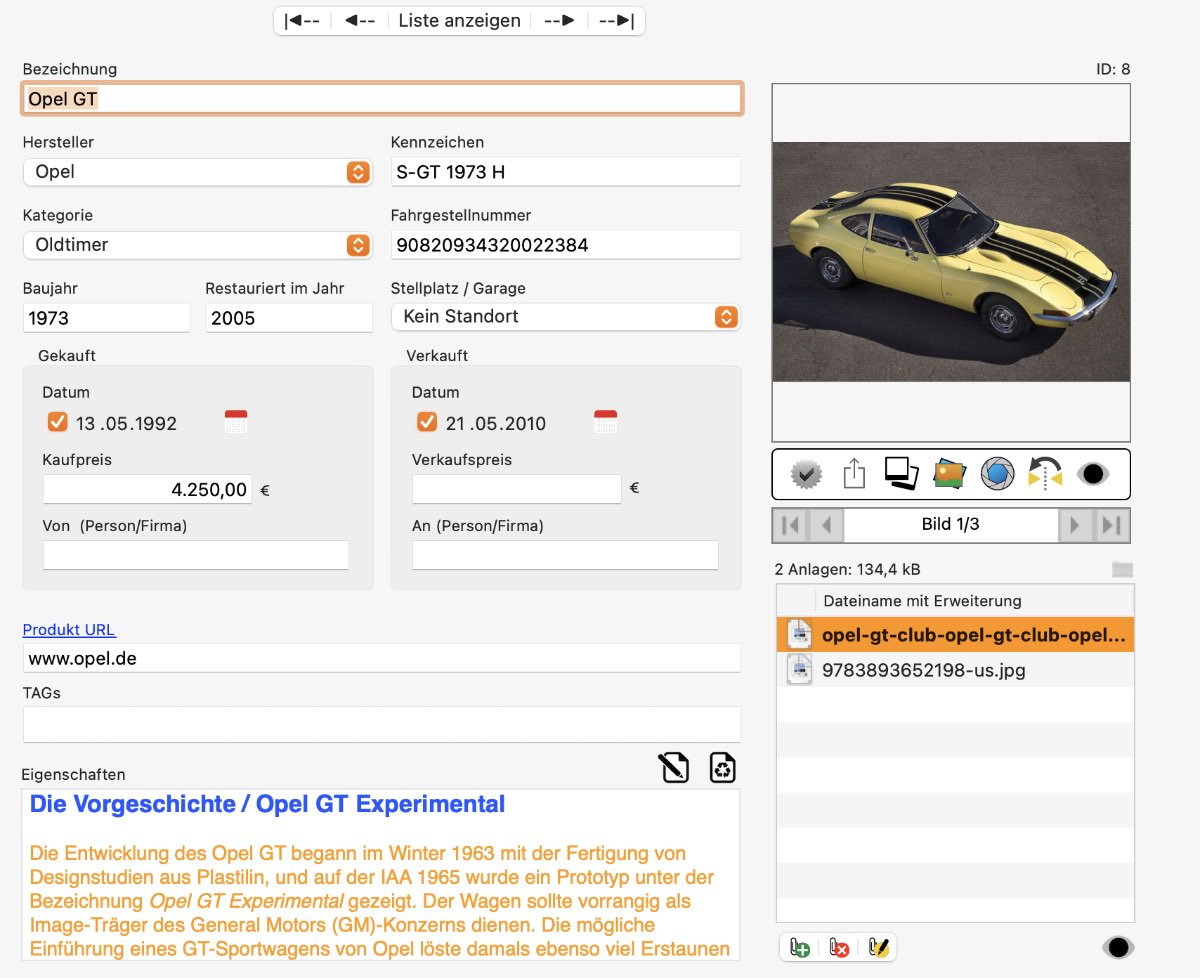Click the eye icon below attachments list

(1117, 947)
